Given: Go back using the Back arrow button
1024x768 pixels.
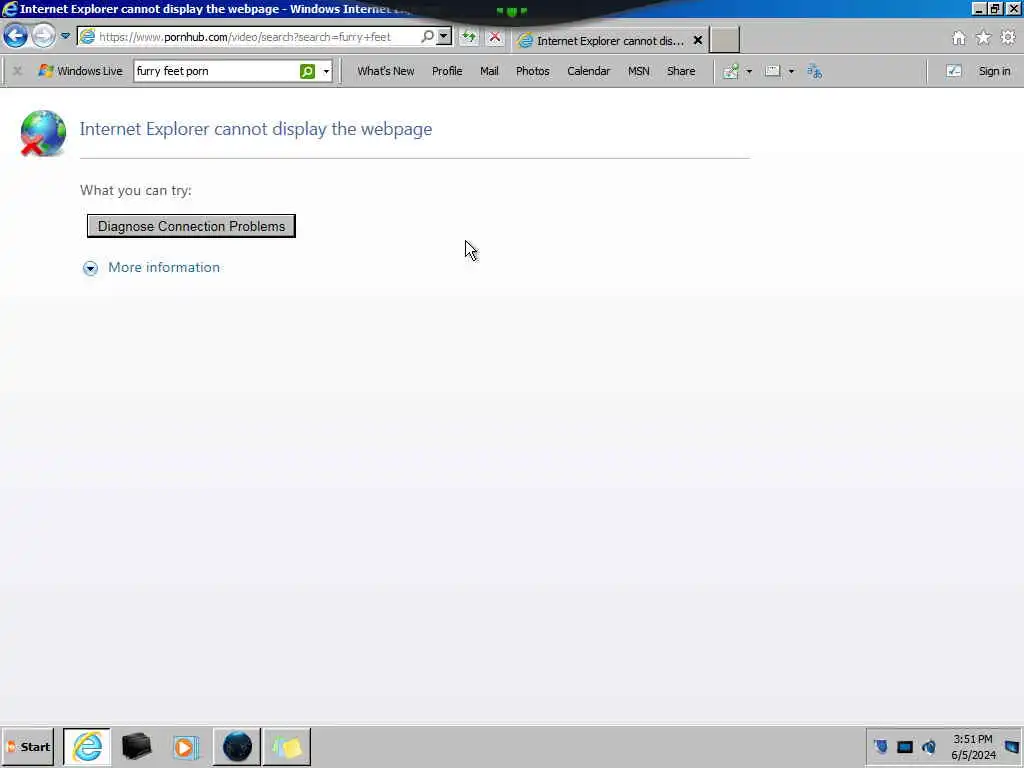Looking at the screenshot, I should 15,36.
